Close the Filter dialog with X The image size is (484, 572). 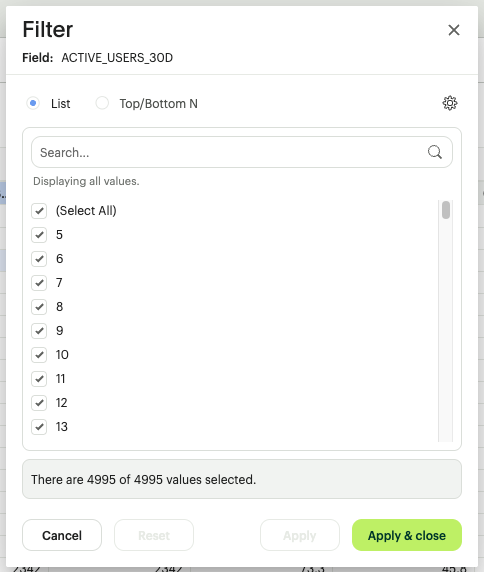point(454,30)
